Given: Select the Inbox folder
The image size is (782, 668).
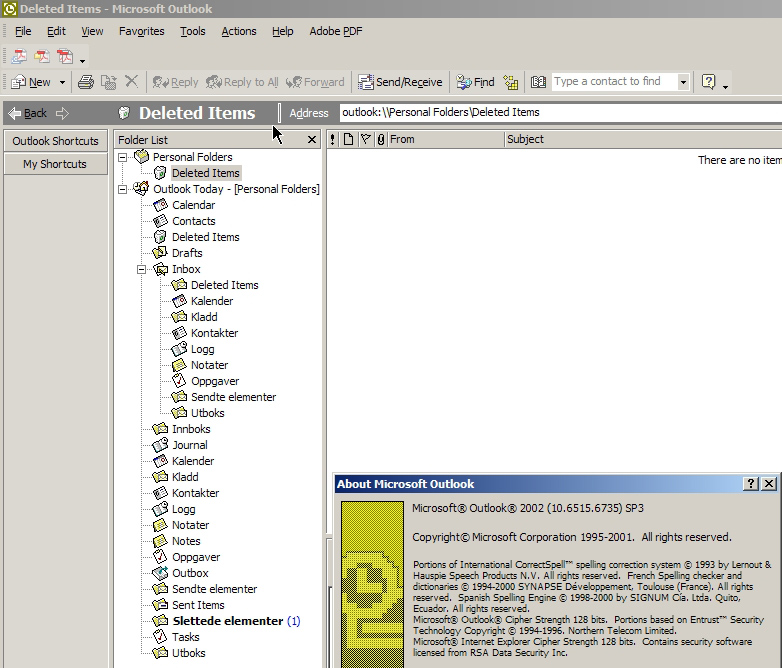Looking at the screenshot, I should (186, 269).
